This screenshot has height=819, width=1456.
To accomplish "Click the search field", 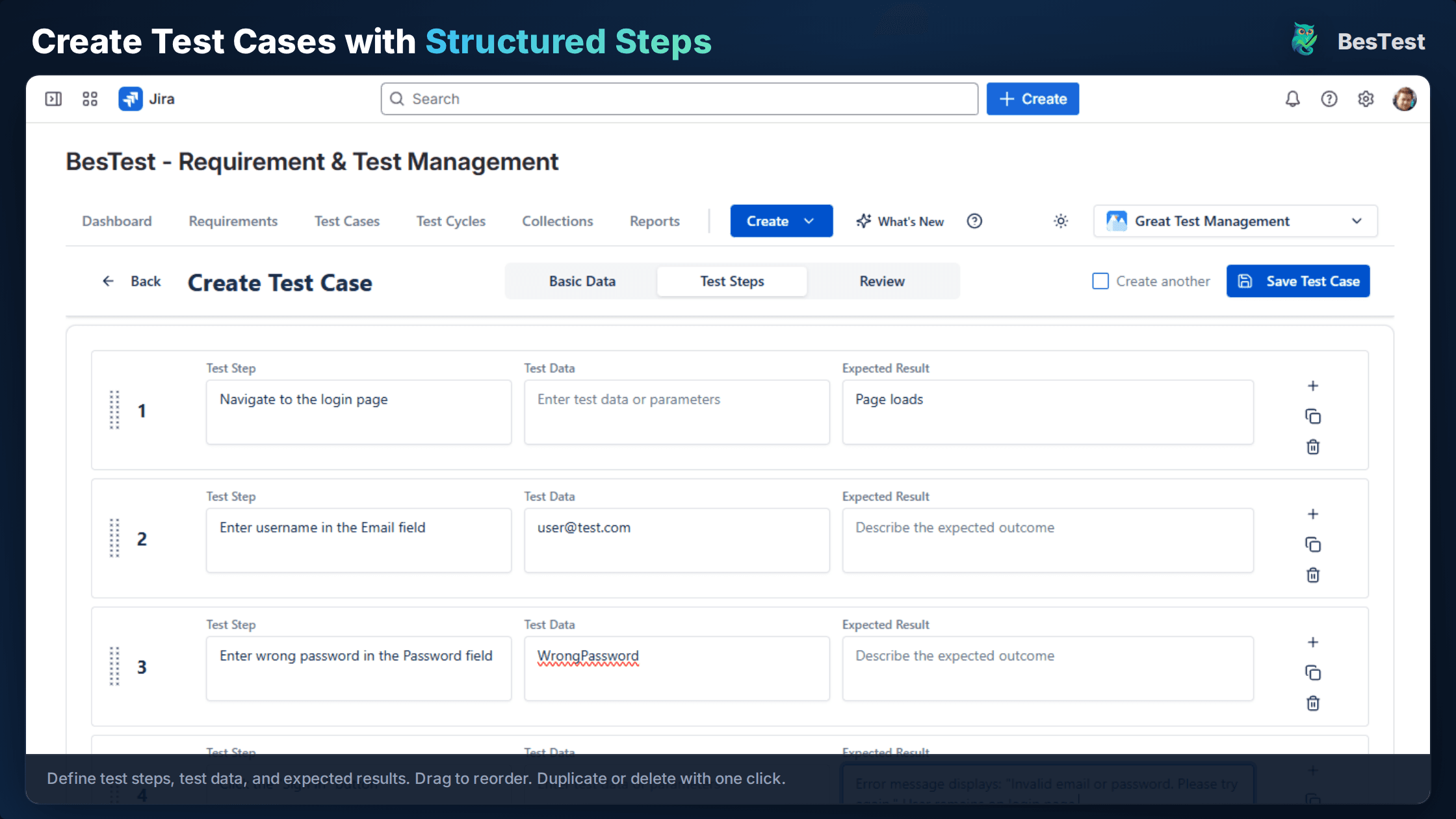I will [679, 99].
